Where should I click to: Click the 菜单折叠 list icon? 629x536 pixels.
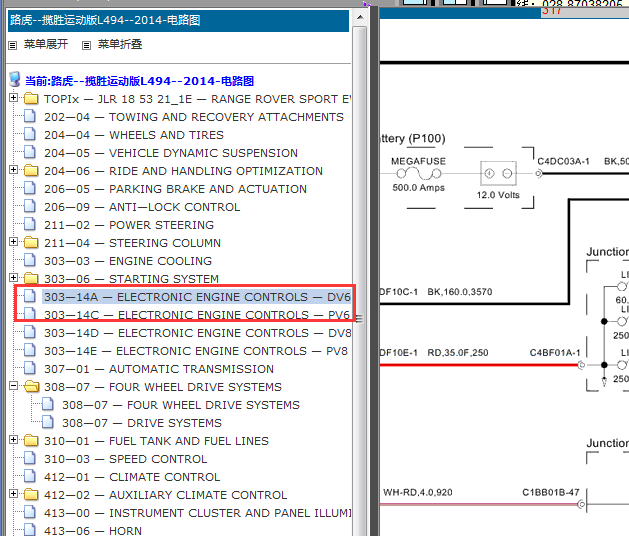tap(86, 45)
